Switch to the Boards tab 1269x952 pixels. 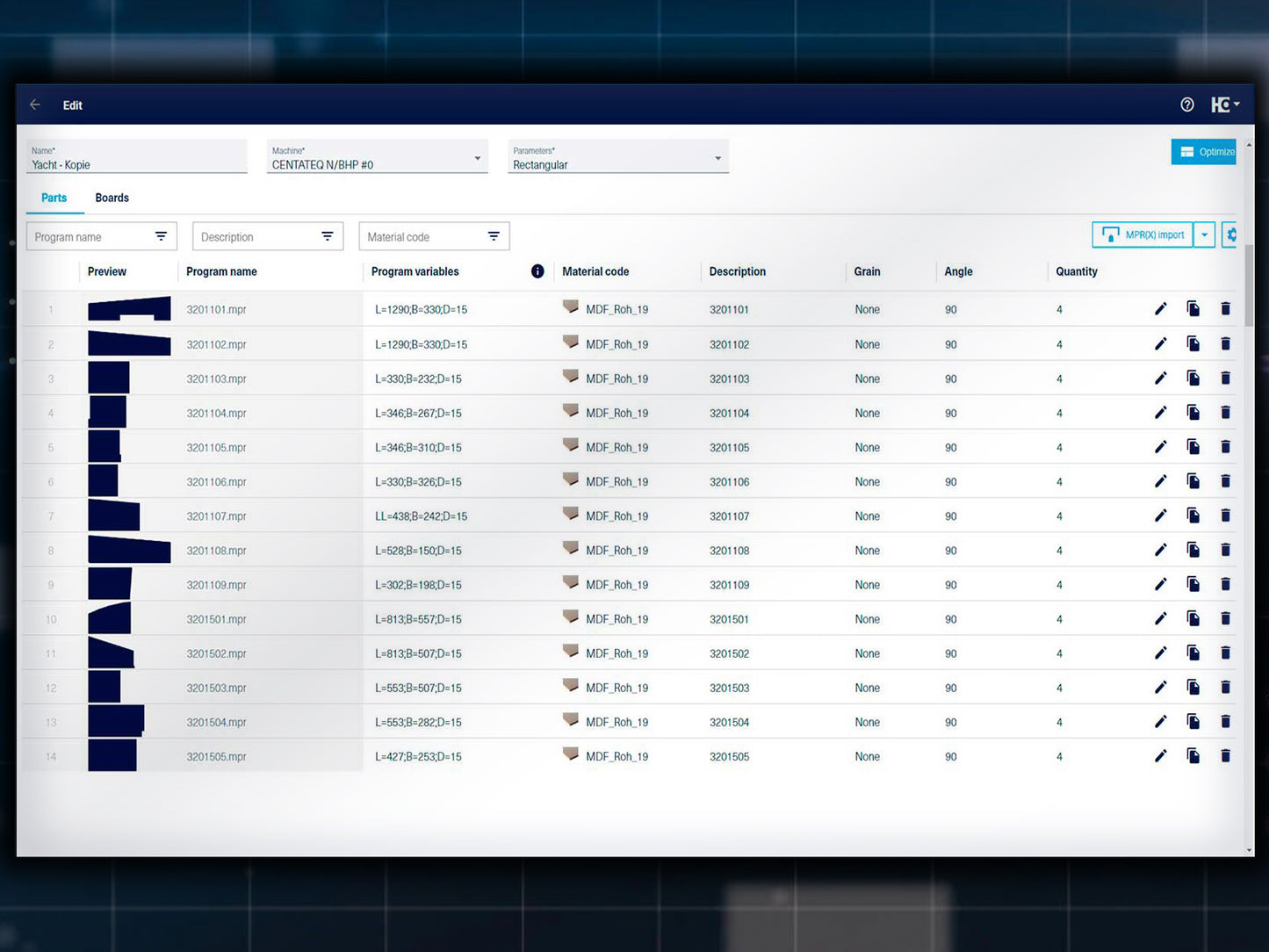pos(112,198)
